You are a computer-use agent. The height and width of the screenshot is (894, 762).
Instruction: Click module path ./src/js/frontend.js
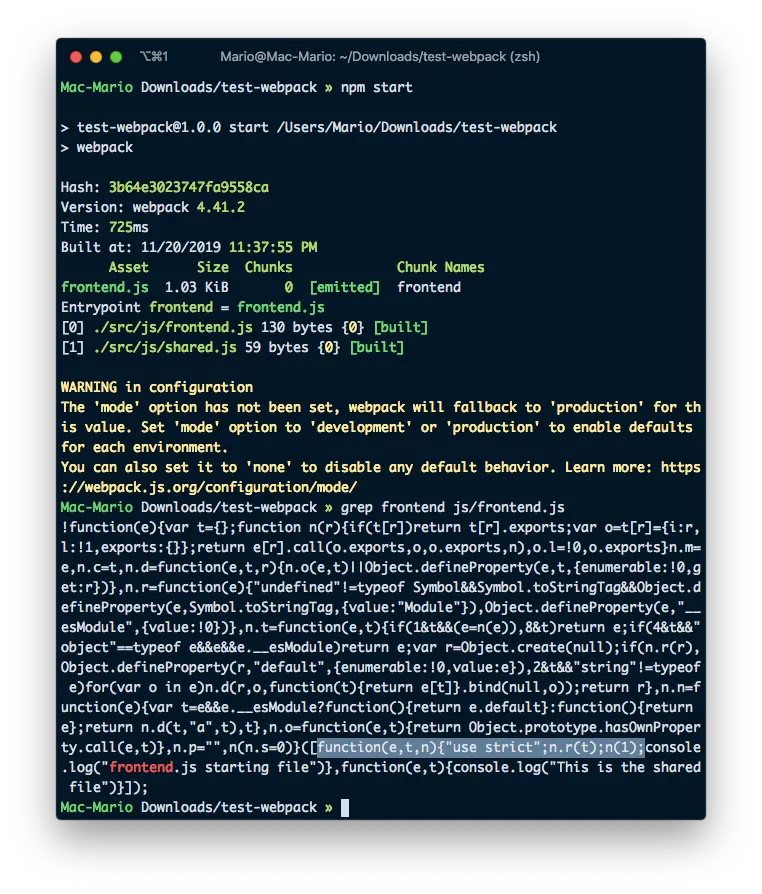click(173, 327)
